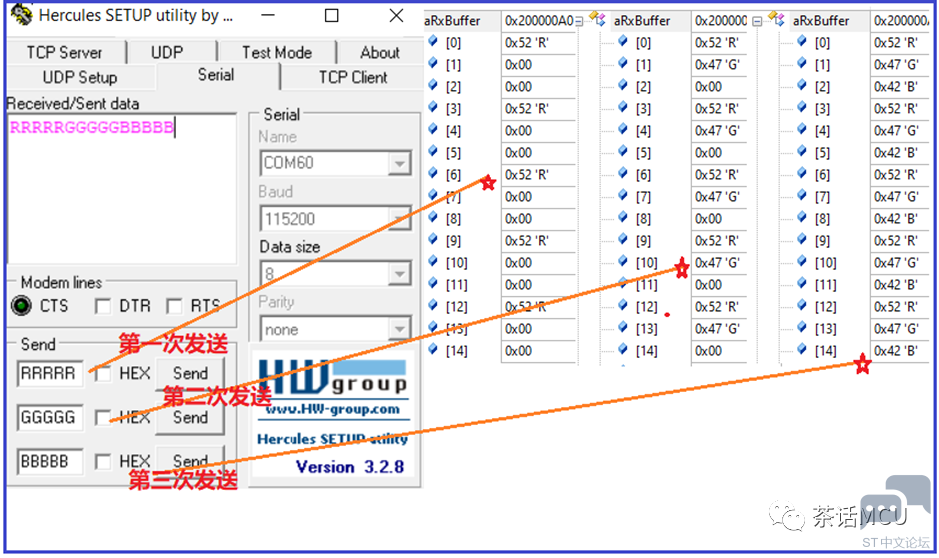
Task: Select element [10] icon in right aRxBuffer
Action: pos(802,261)
